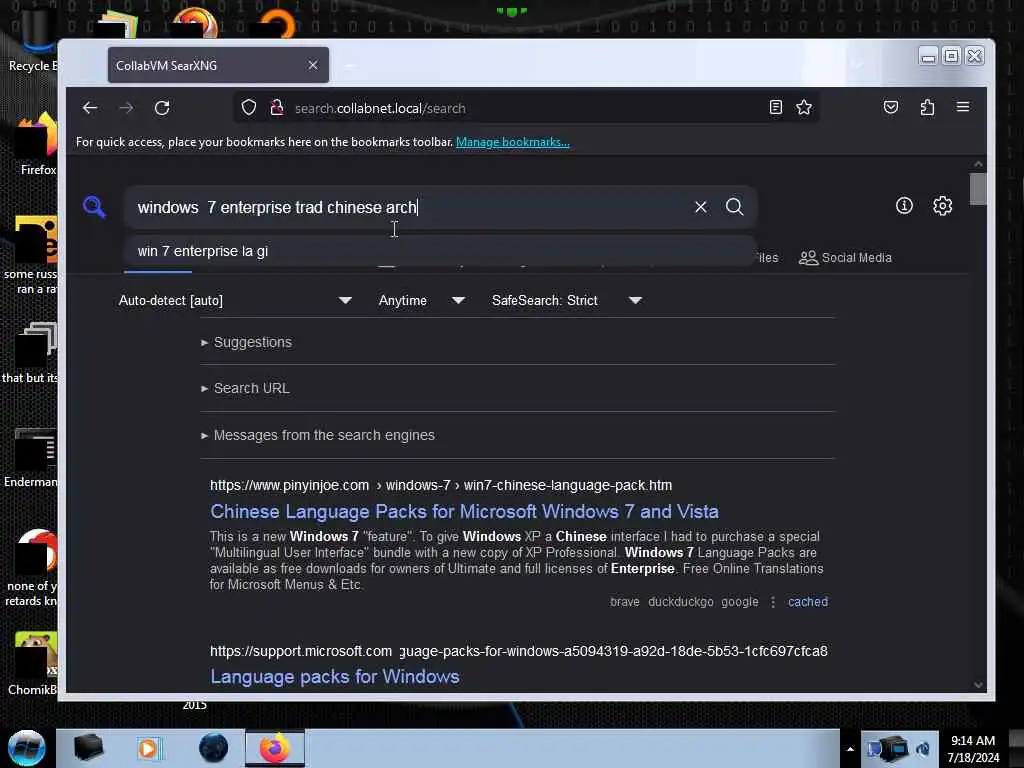Open Language packs for Windows result

pyautogui.click(x=334, y=677)
